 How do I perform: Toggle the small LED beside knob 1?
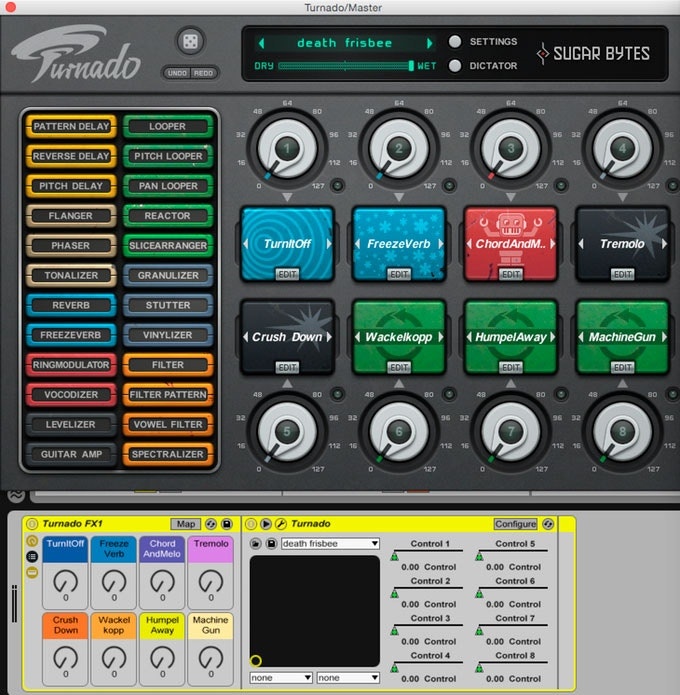(x=338, y=185)
